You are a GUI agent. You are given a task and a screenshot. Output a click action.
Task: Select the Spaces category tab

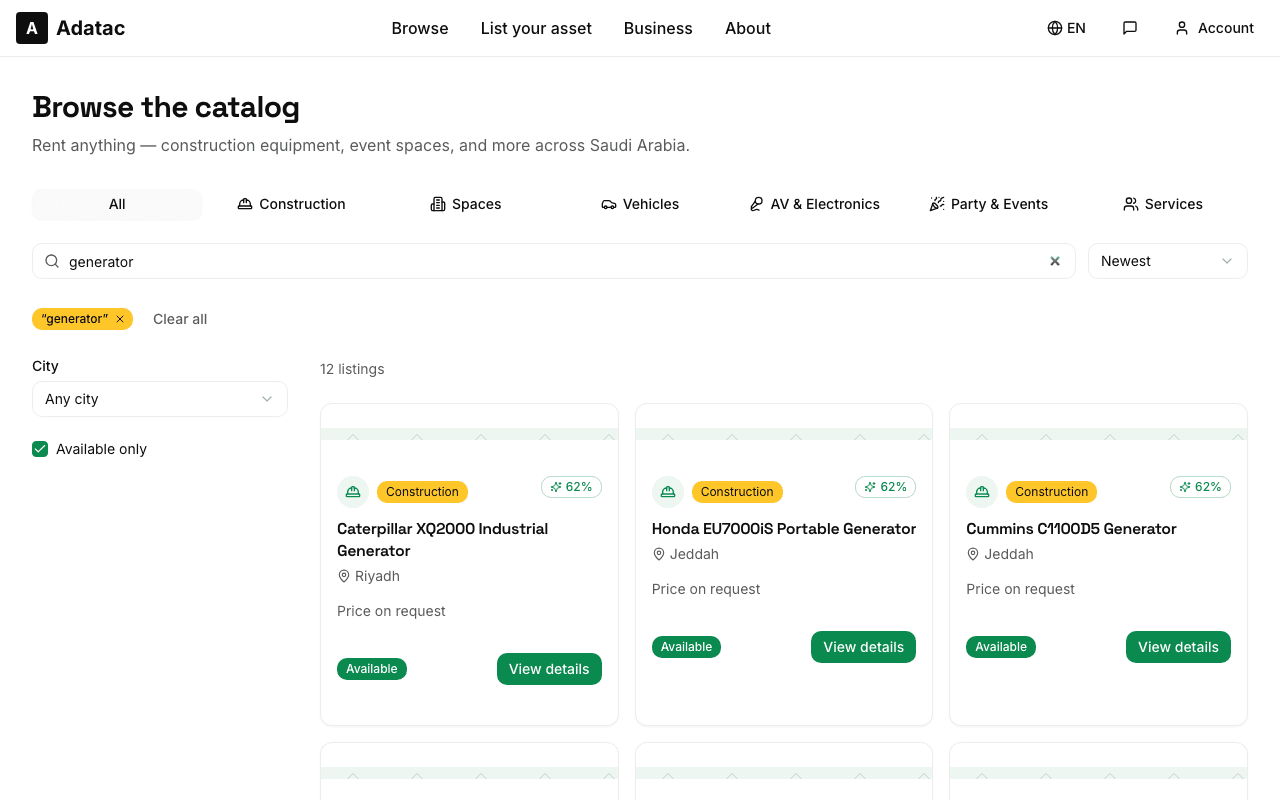pos(465,204)
